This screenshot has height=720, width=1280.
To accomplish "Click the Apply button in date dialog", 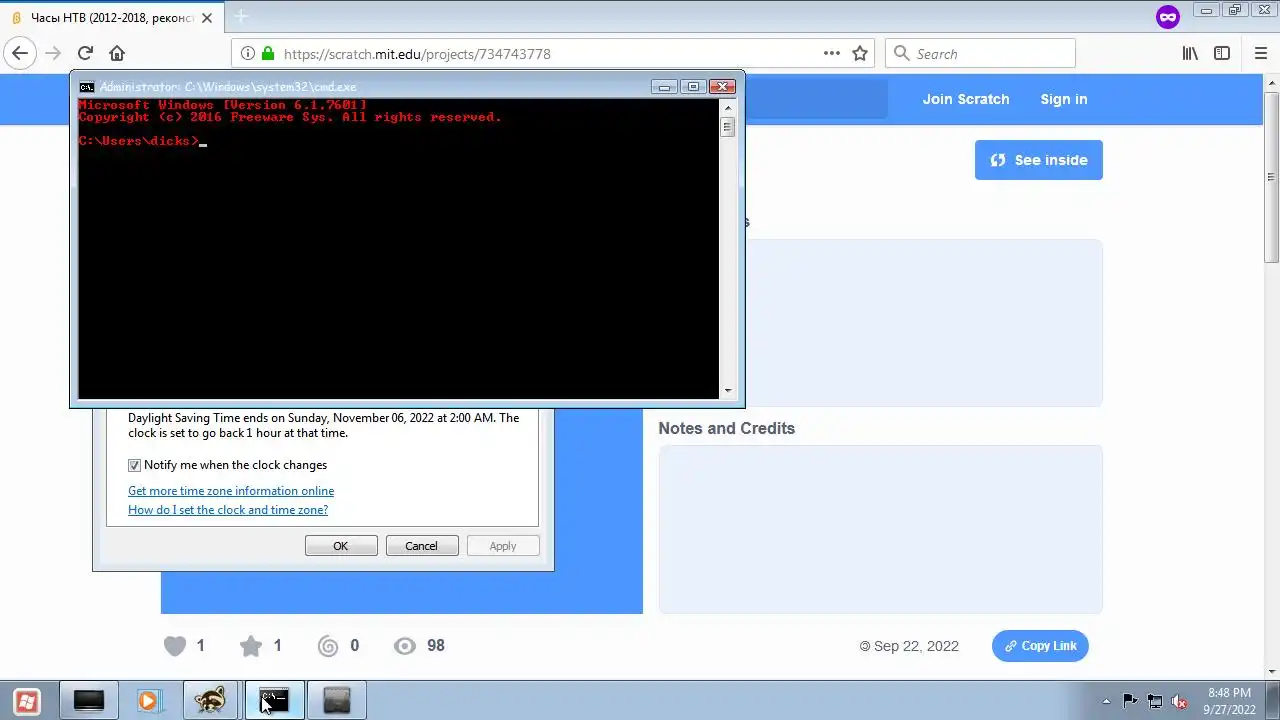I will point(503,546).
